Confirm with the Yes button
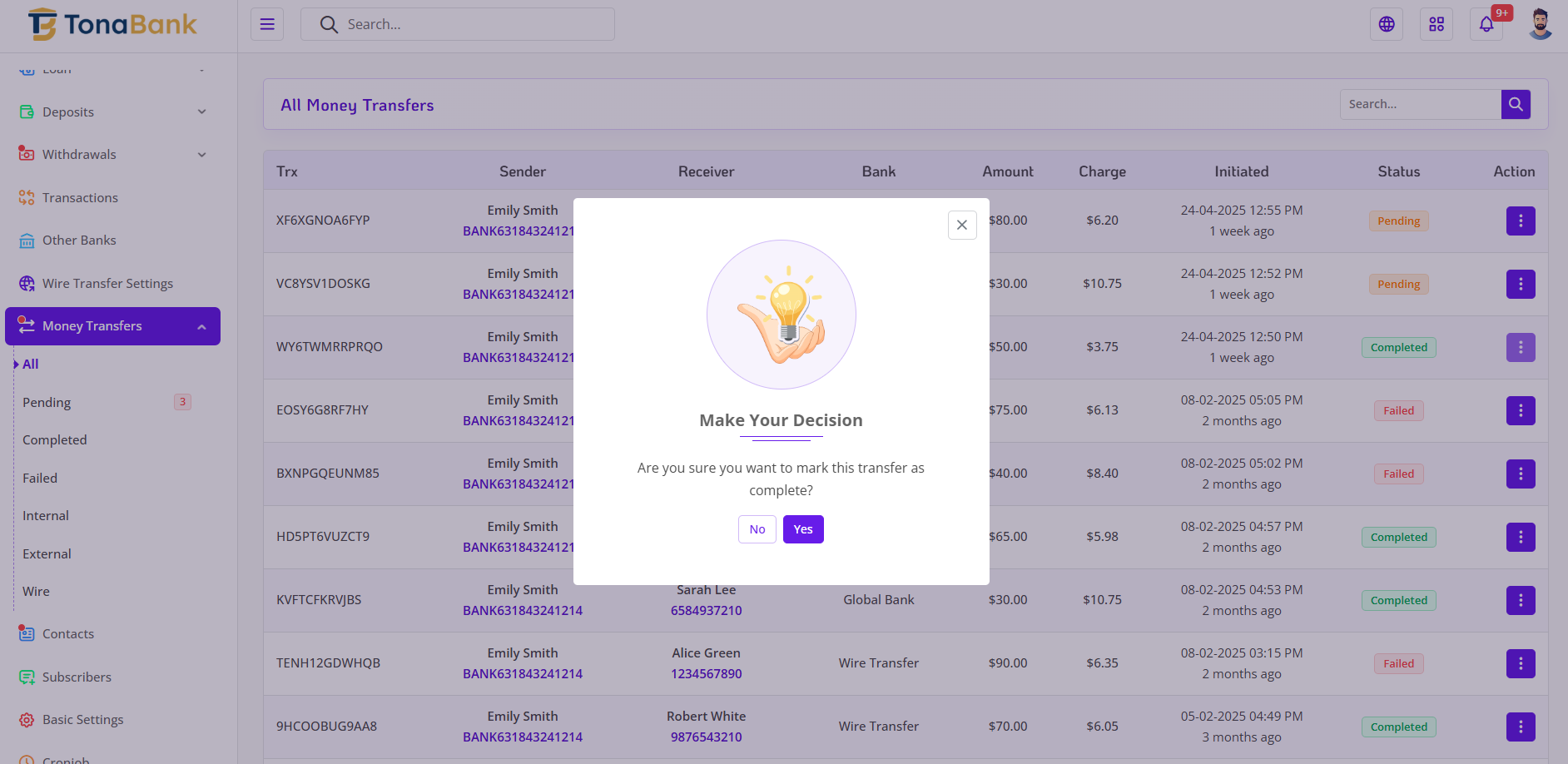Screen dimensions: 1568x764 pyautogui.click(x=803, y=529)
